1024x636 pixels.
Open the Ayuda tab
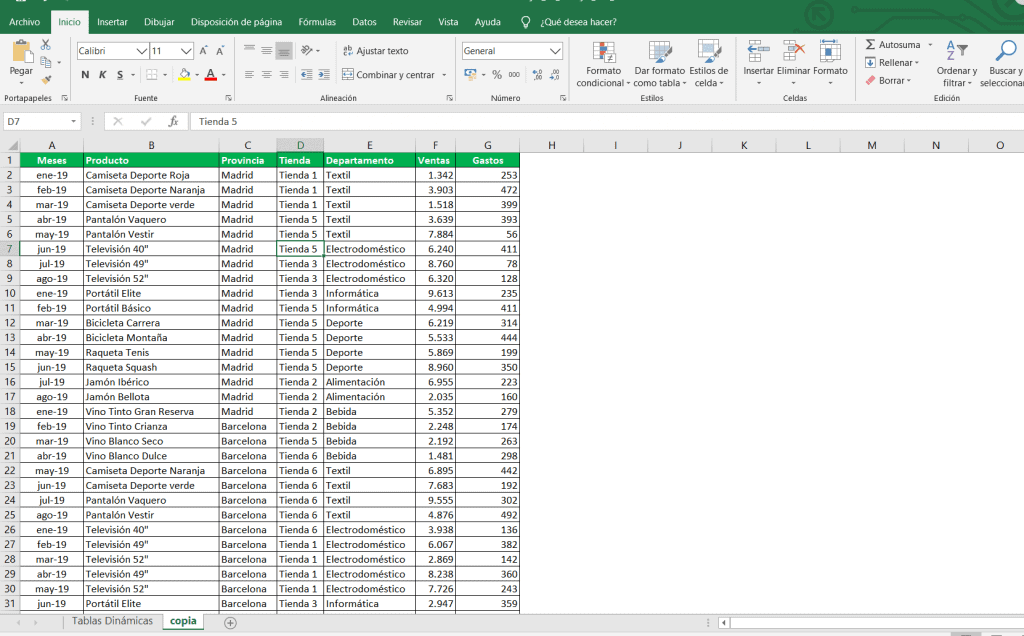[488, 22]
